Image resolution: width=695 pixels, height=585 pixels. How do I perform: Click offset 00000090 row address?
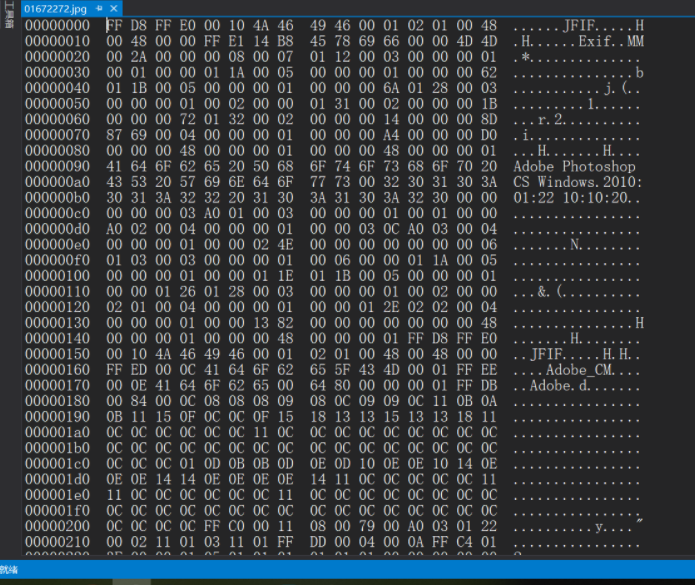(57, 167)
